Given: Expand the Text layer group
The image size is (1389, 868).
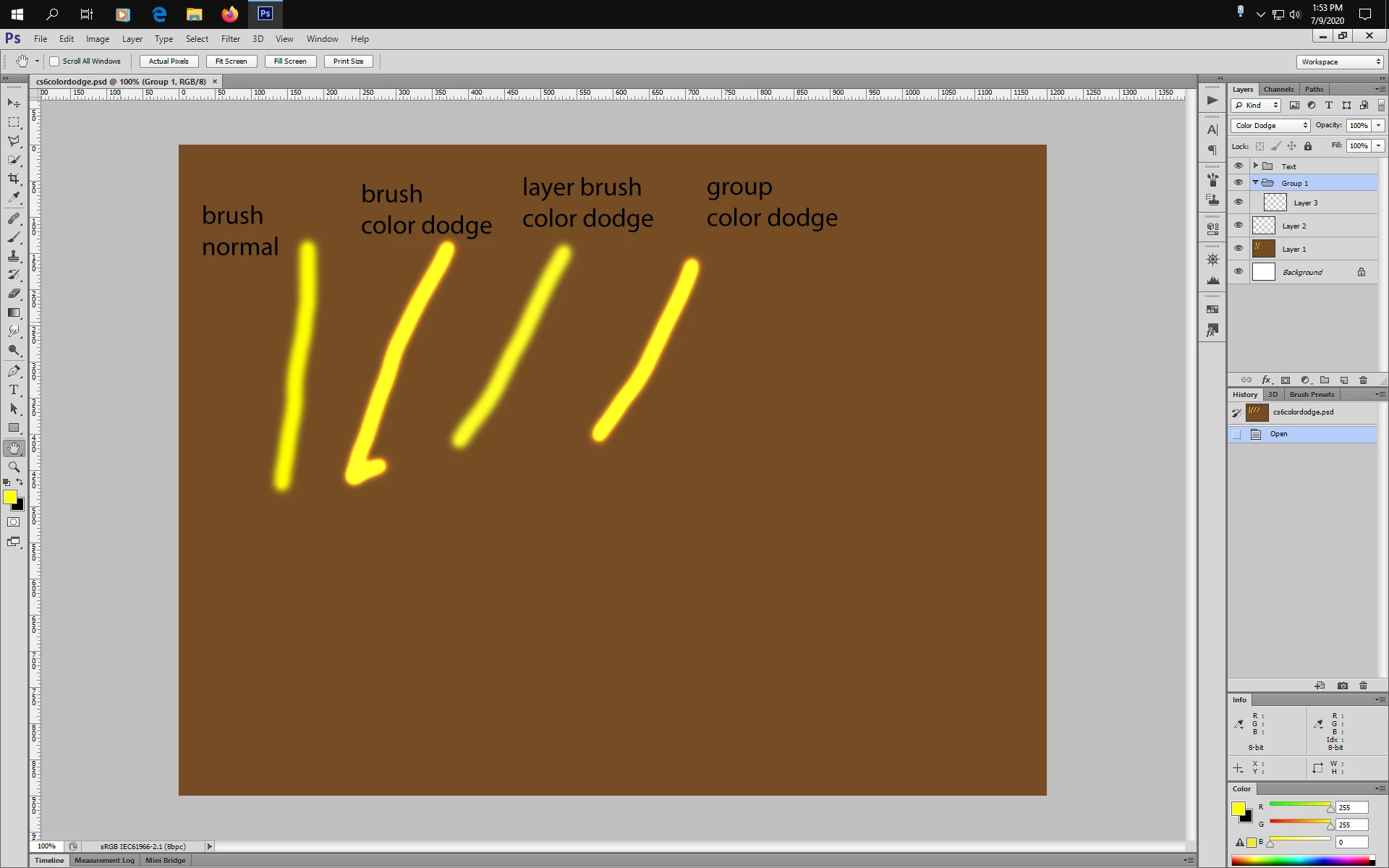Looking at the screenshot, I should [x=1256, y=166].
